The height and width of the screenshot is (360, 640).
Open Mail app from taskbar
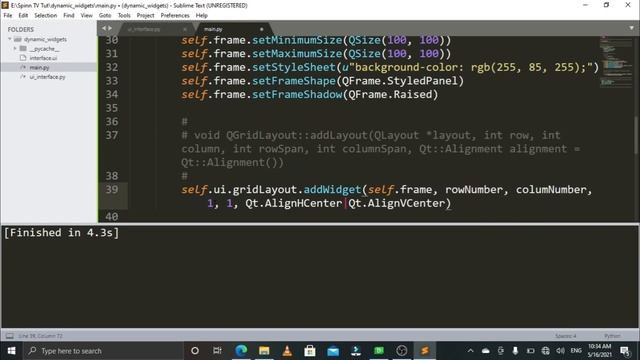[333, 351]
